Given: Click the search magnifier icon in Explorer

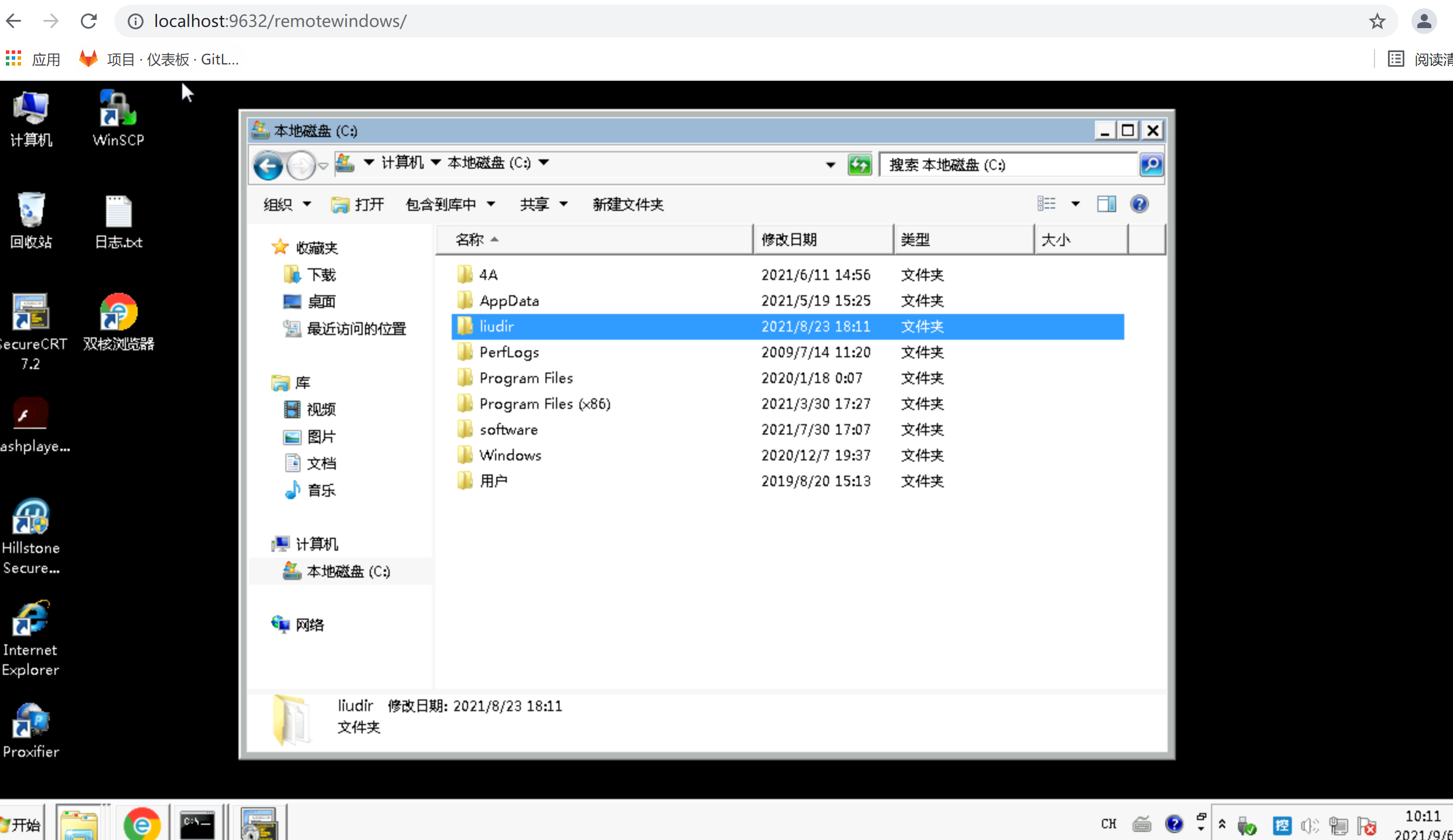Looking at the screenshot, I should pos(1151,165).
